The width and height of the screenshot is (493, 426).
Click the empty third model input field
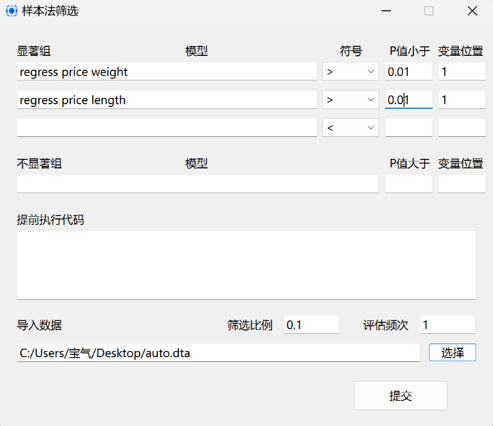(167, 128)
